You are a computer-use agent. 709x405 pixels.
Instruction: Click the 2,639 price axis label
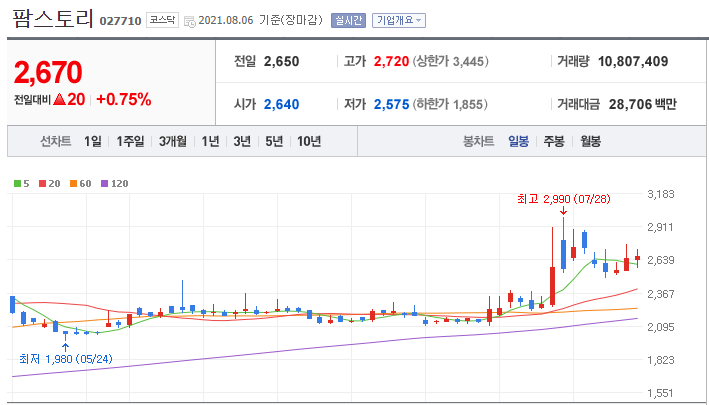click(661, 260)
